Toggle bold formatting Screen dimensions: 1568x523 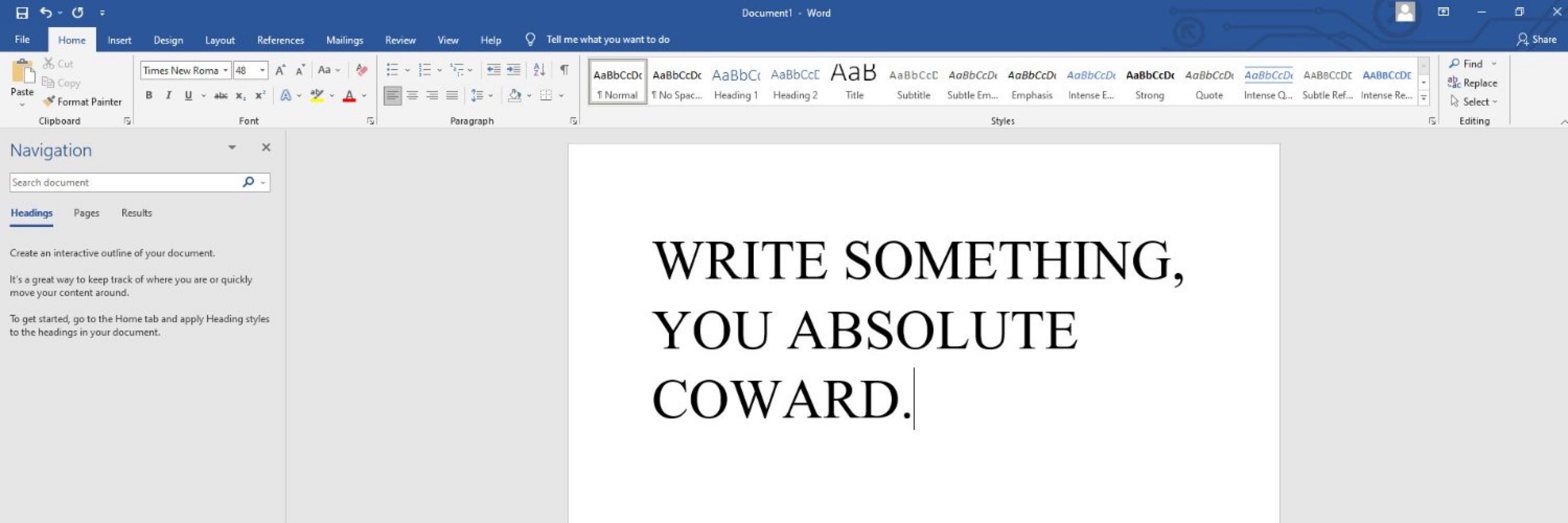148,95
